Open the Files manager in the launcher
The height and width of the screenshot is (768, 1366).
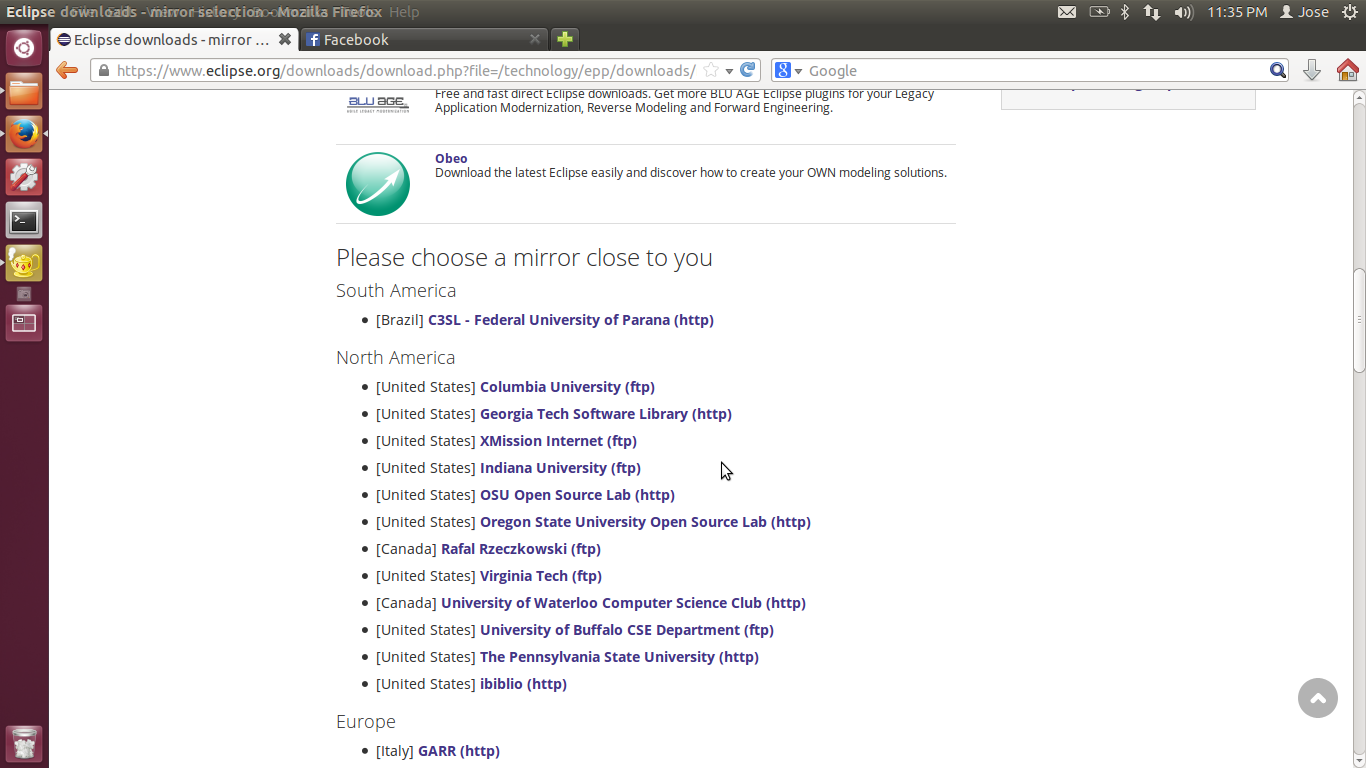click(24, 92)
